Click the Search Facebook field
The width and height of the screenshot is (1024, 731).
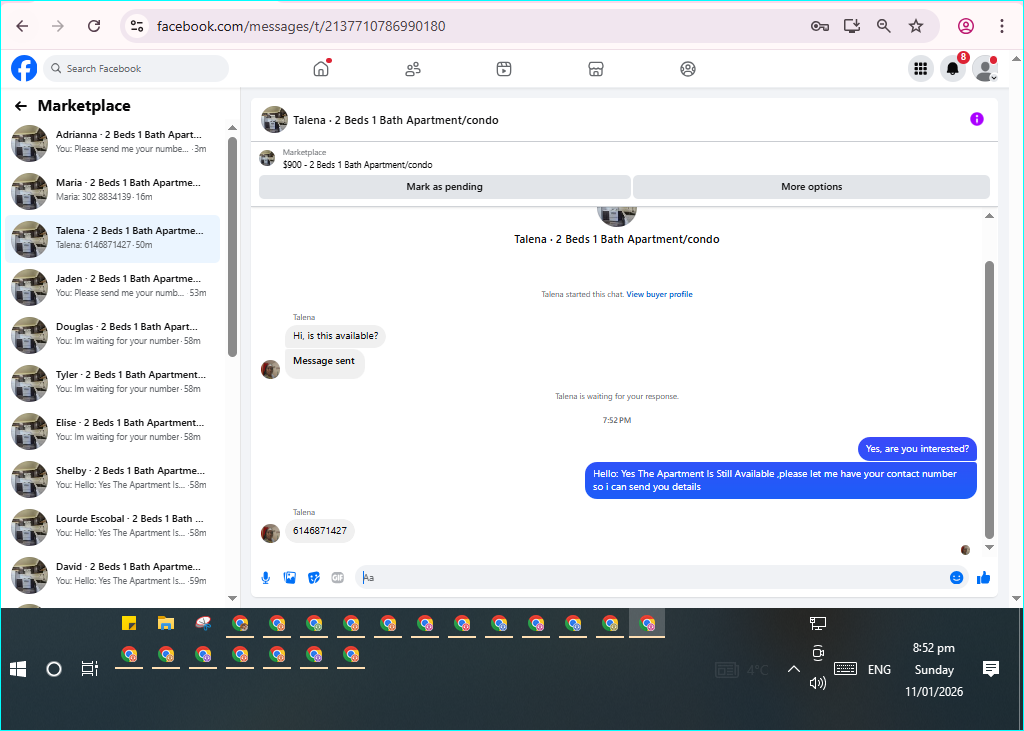(x=136, y=69)
